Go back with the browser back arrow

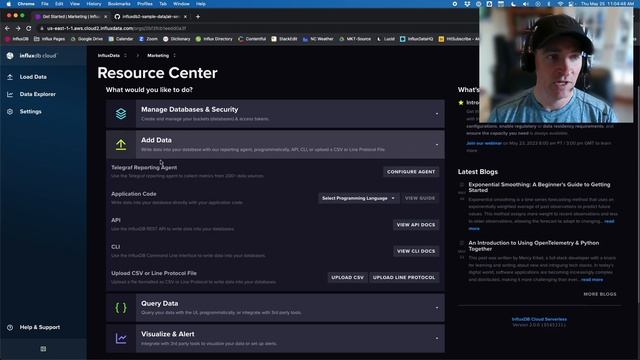point(7,28)
